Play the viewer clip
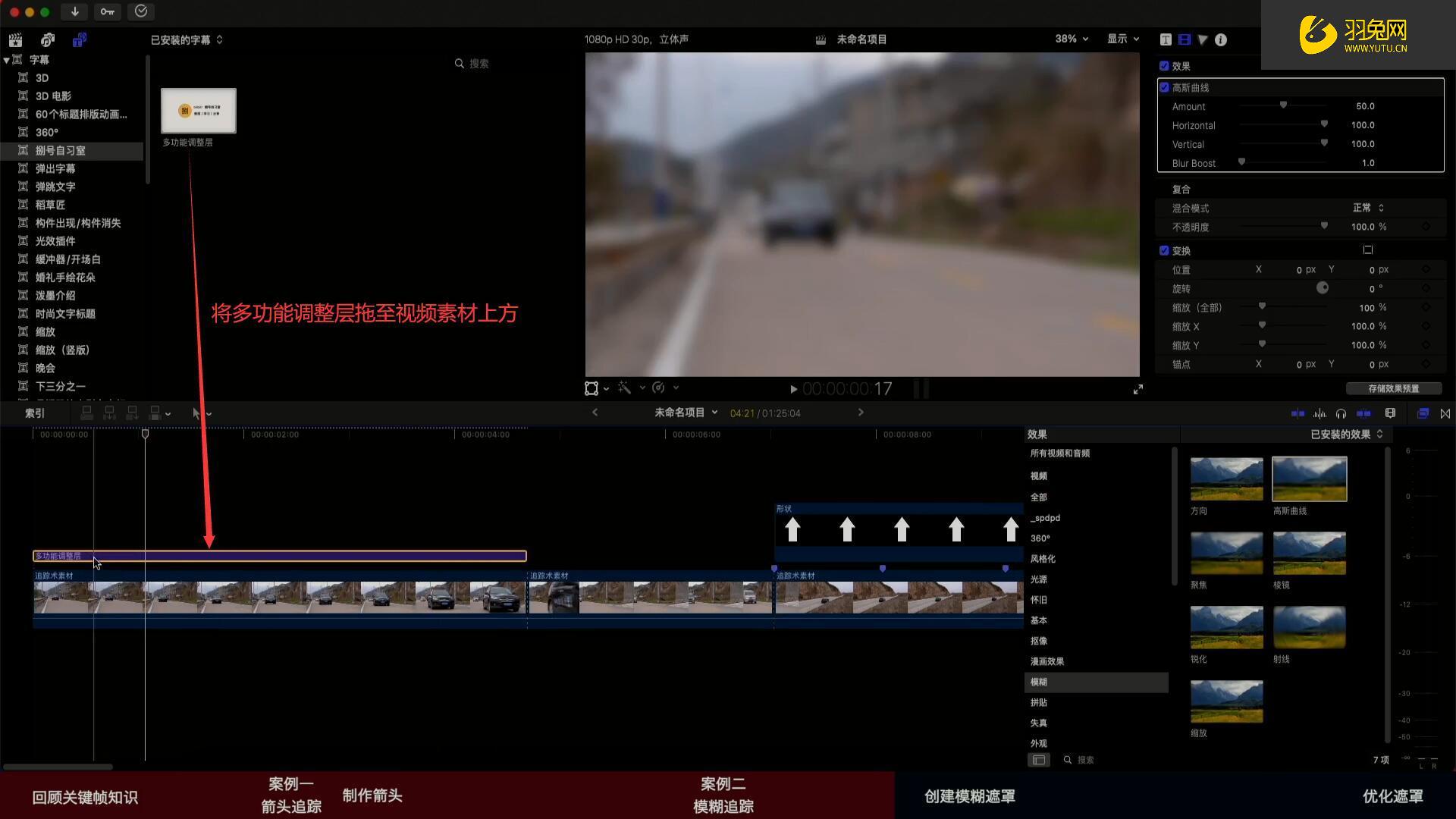This screenshot has height=819, width=1456. coord(793,389)
